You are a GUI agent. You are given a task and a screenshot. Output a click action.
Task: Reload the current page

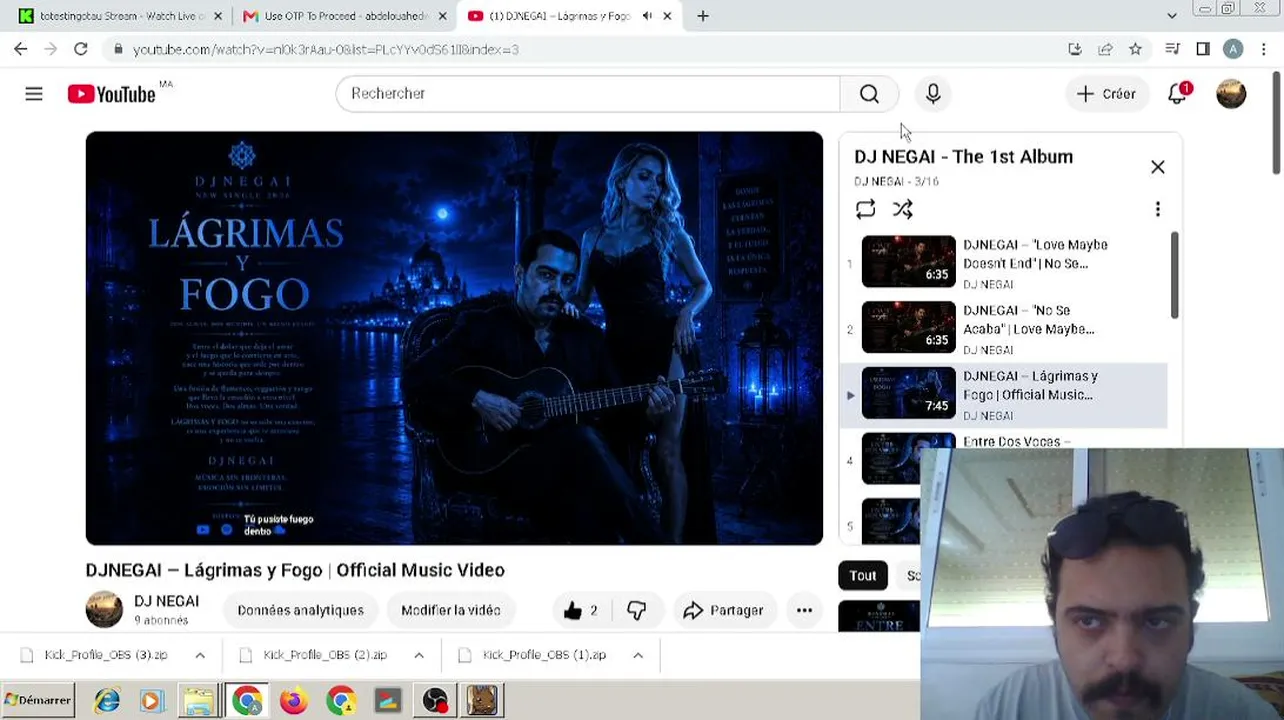(81, 49)
